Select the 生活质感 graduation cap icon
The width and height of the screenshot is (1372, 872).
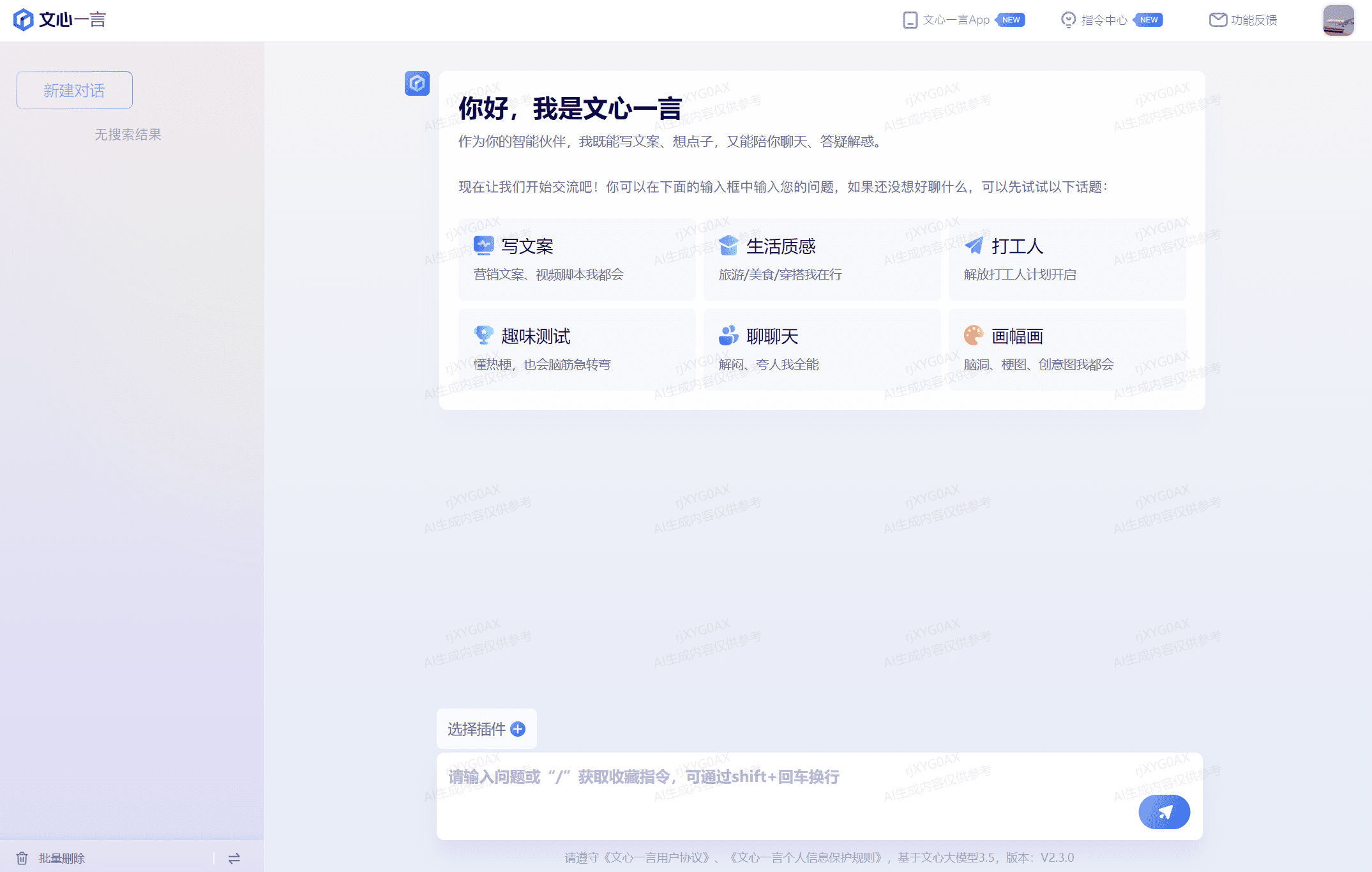(729, 245)
